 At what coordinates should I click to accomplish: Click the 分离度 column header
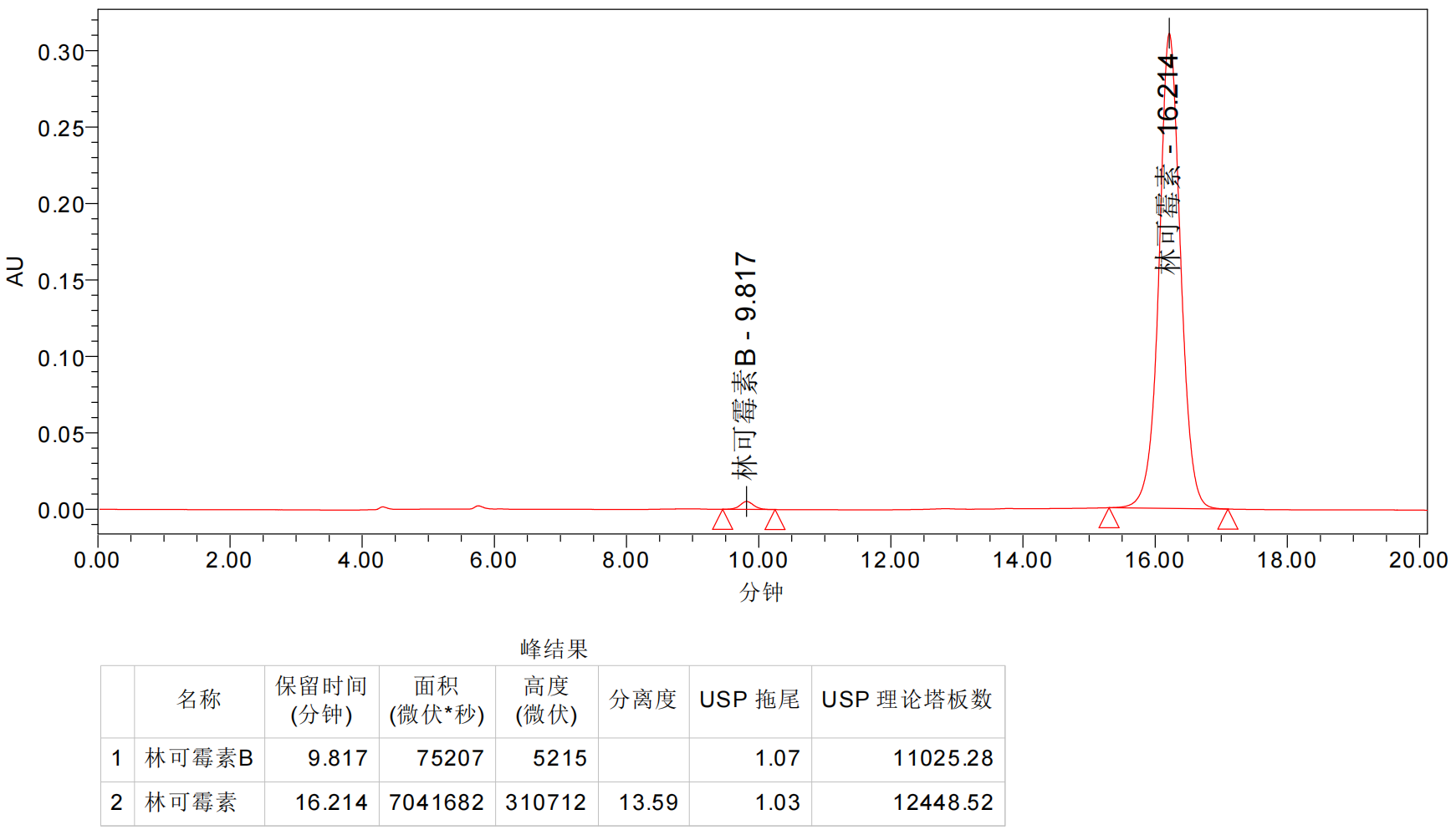coord(642,700)
